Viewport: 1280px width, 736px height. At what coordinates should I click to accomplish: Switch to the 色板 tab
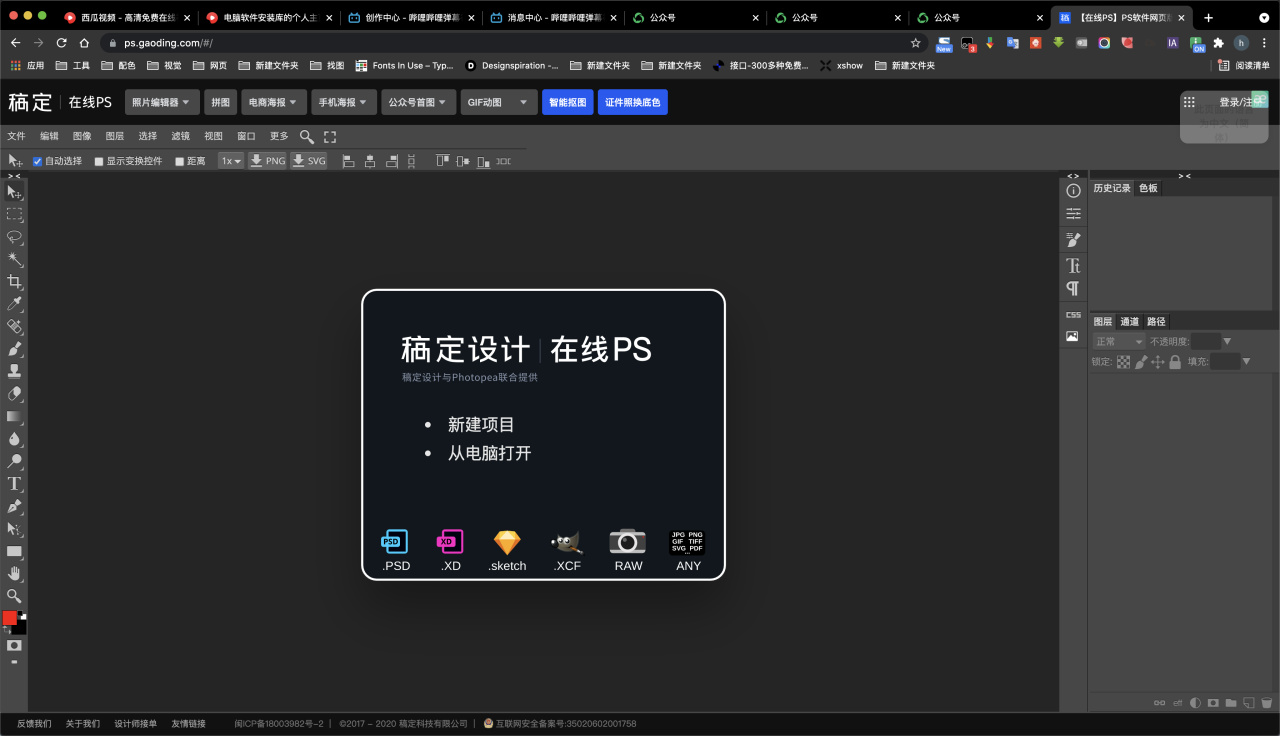(x=1148, y=188)
